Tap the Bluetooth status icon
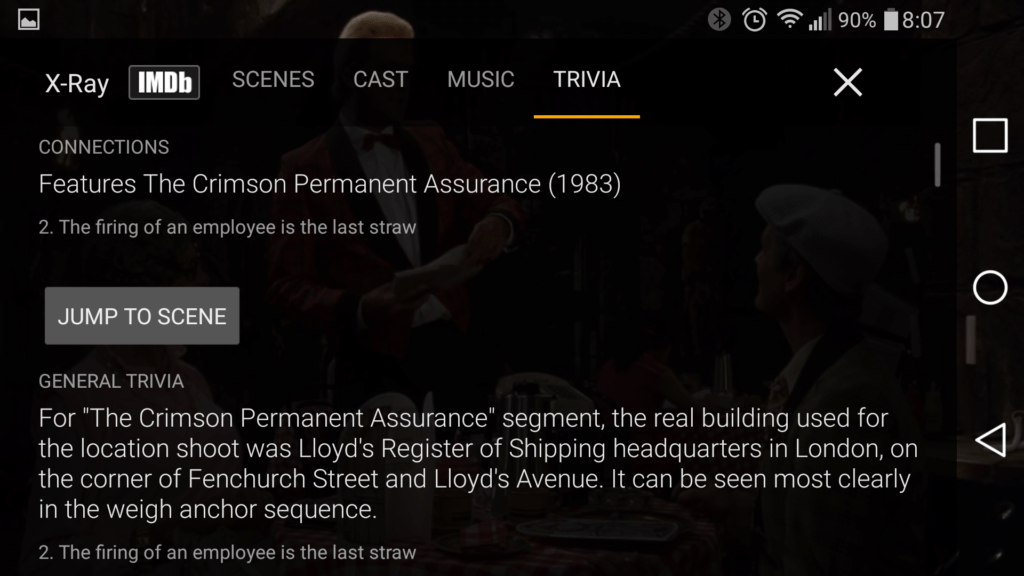Image resolution: width=1024 pixels, height=576 pixels. (x=719, y=20)
